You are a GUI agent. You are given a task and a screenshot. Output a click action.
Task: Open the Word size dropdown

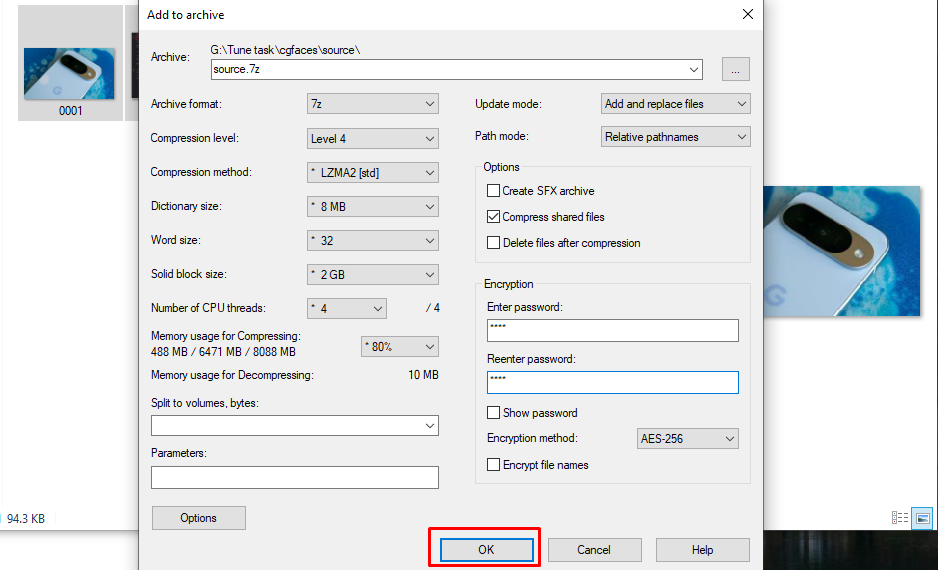pos(373,240)
